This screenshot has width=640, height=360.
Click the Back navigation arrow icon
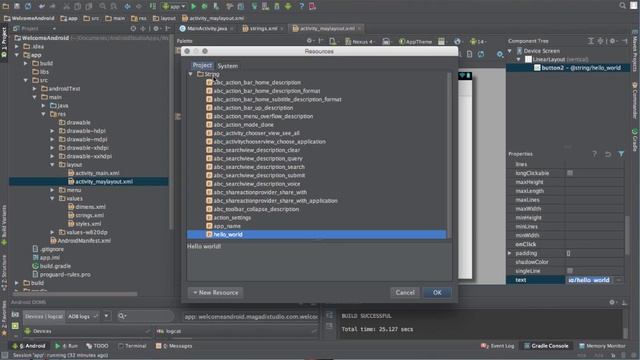point(128,6)
